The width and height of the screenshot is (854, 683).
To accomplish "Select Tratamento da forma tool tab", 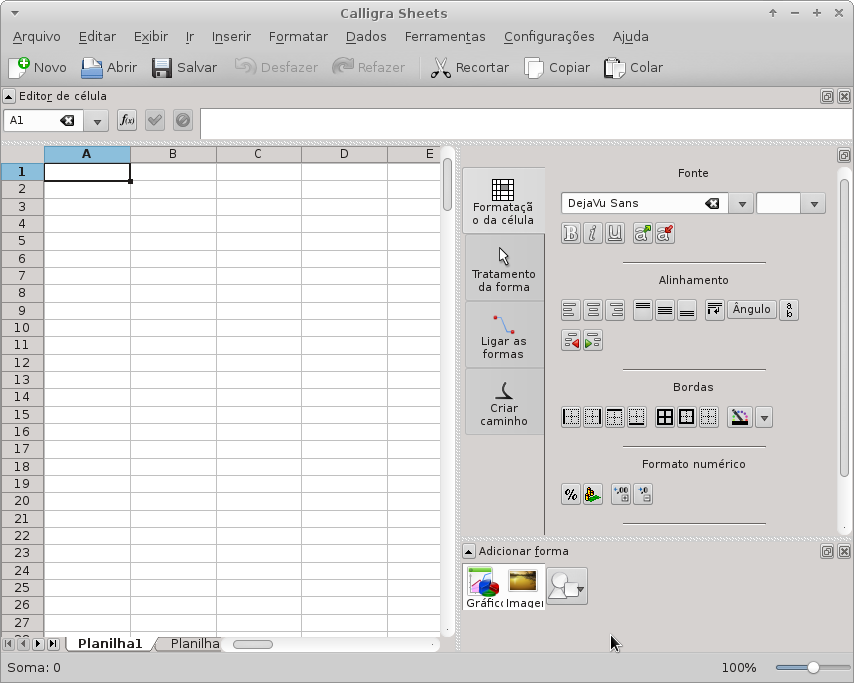I will (x=504, y=268).
